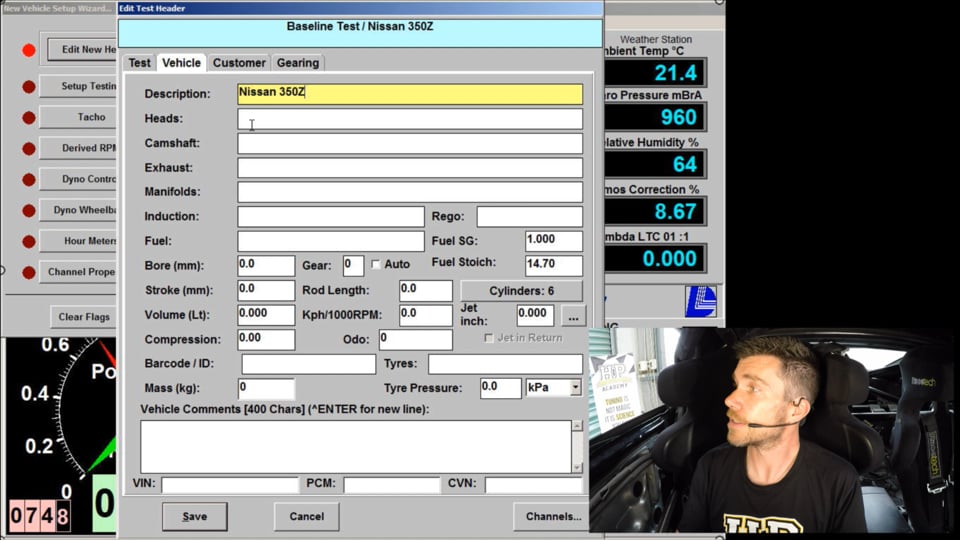
Task: Click the Clear Flags button
Action: (84, 317)
